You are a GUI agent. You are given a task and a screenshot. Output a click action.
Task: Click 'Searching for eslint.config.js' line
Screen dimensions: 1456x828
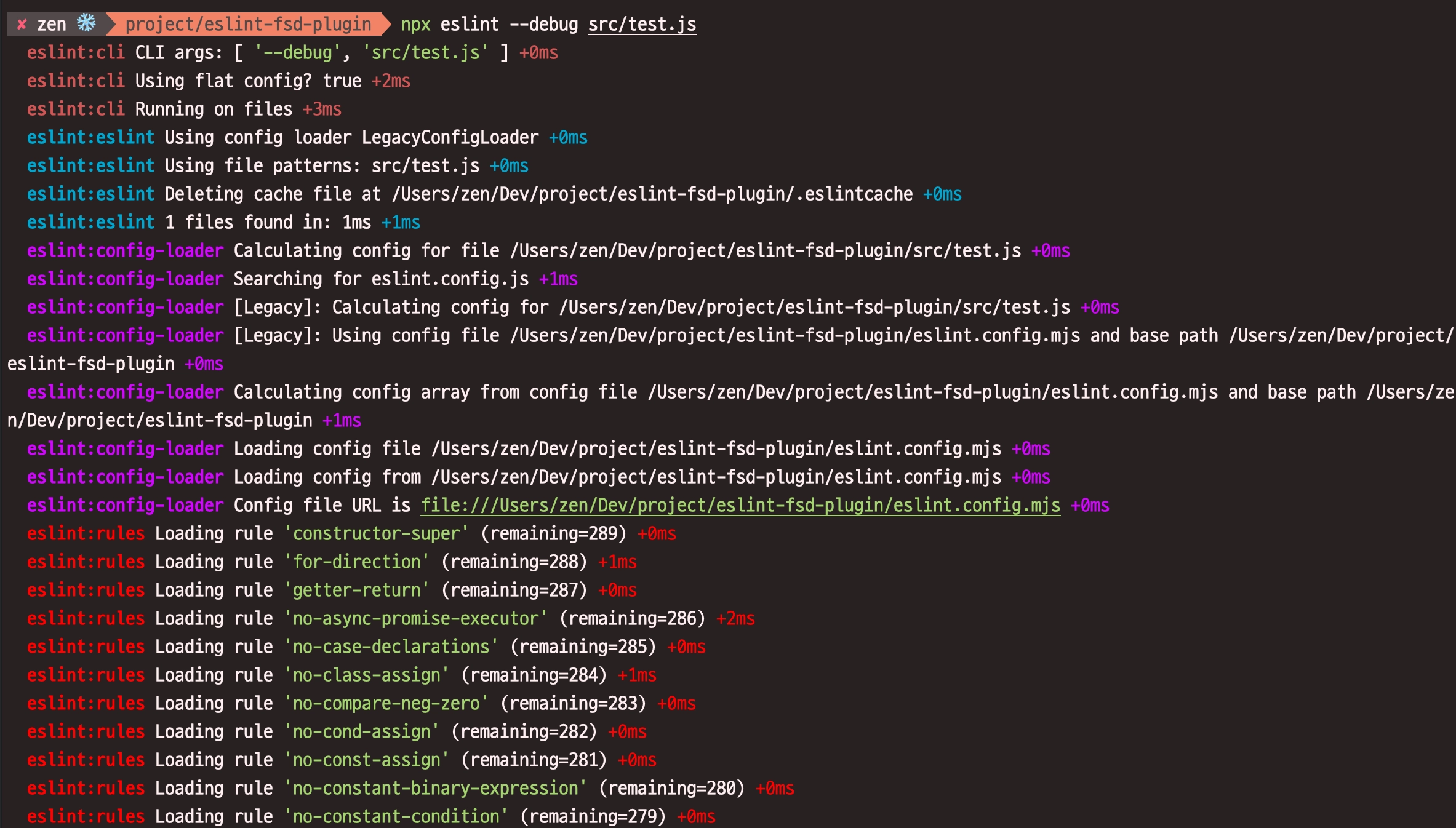pyautogui.click(x=302, y=279)
